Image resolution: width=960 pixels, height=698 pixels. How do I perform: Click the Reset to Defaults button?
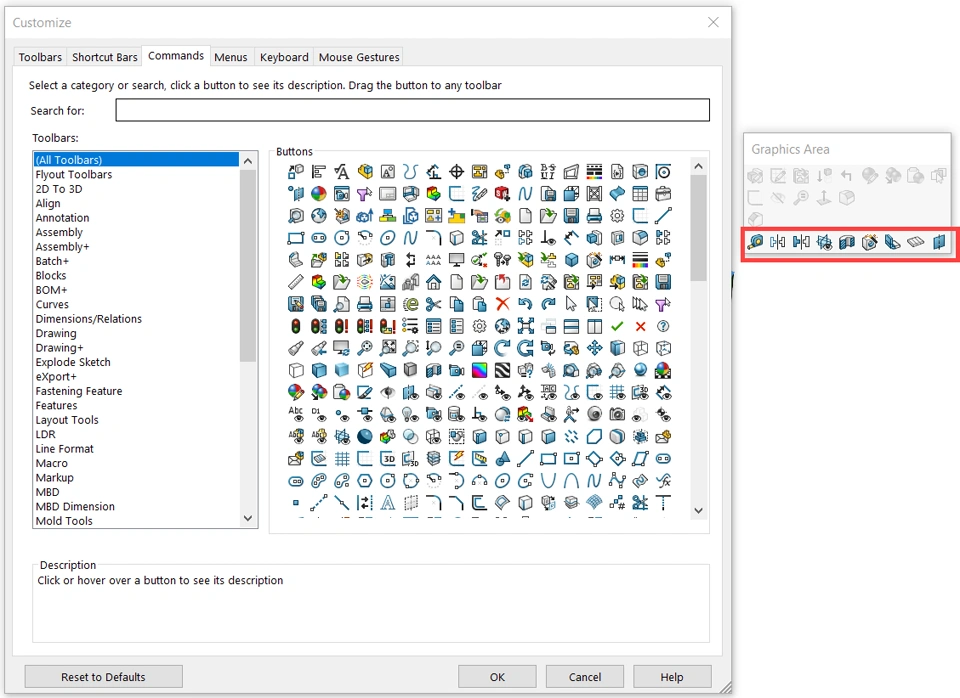pos(103,677)
